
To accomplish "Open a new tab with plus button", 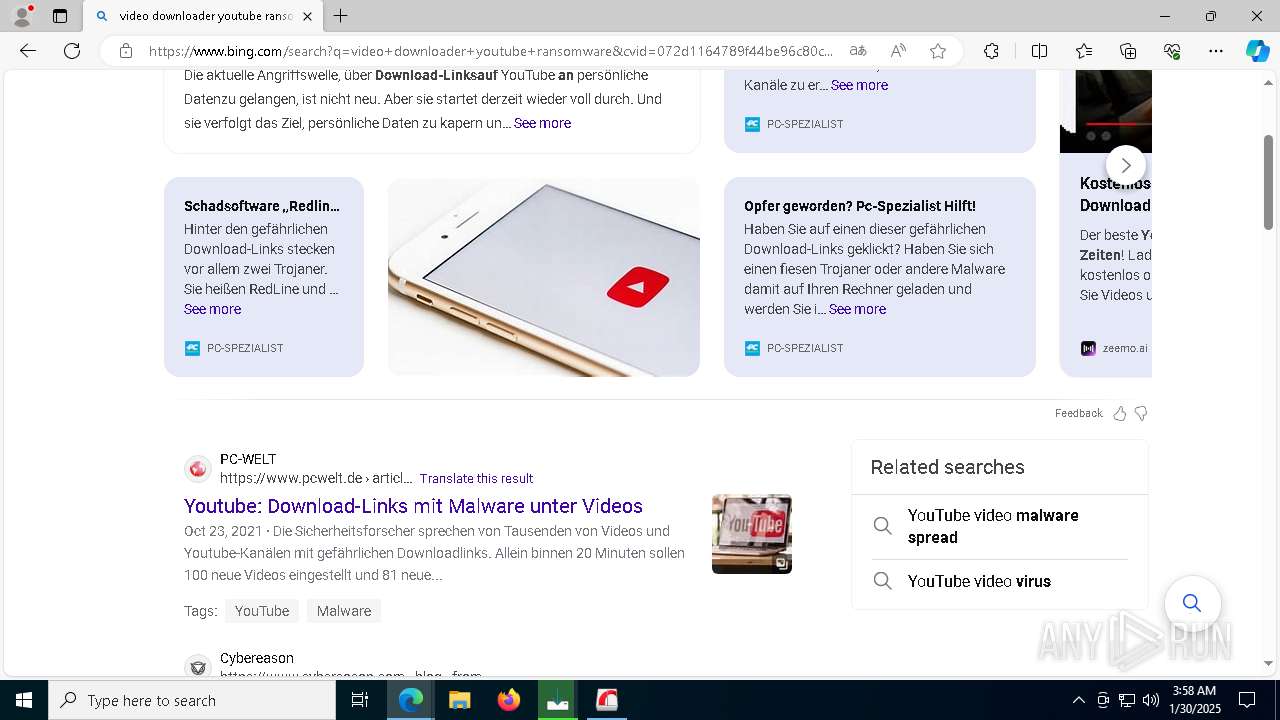I will coord(341,16).
